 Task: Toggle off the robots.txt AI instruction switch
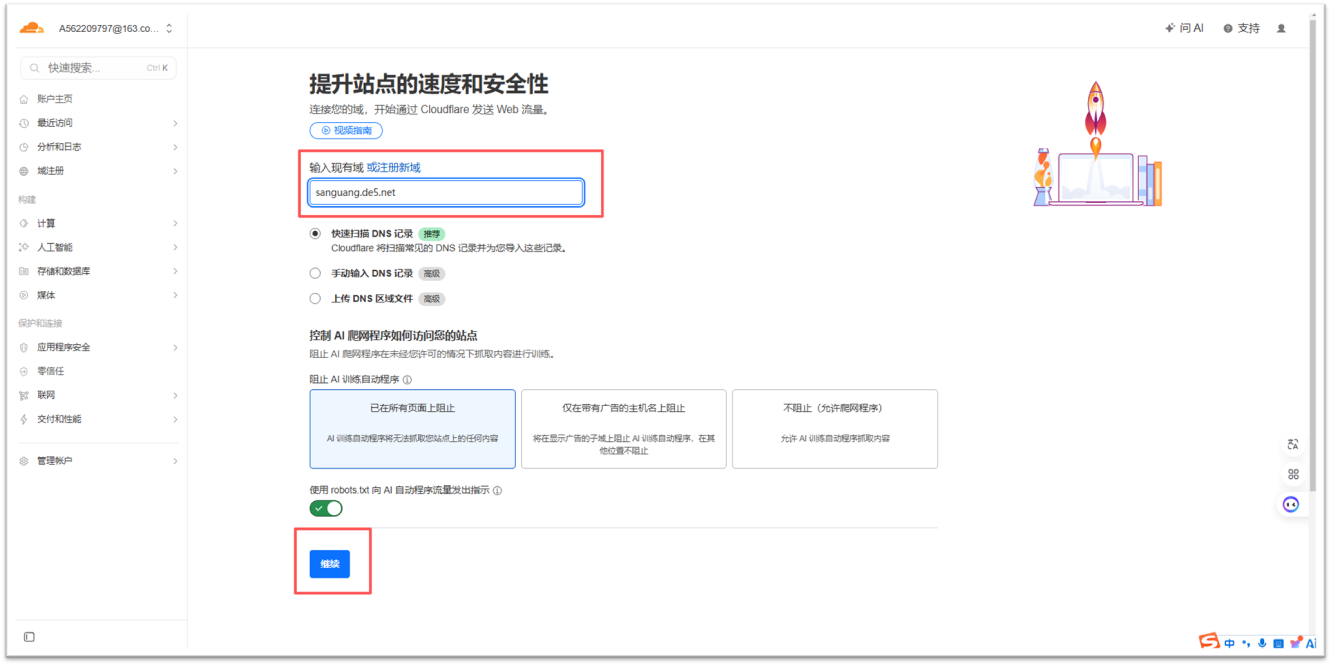pyautogui.click(x=326, y=508)
